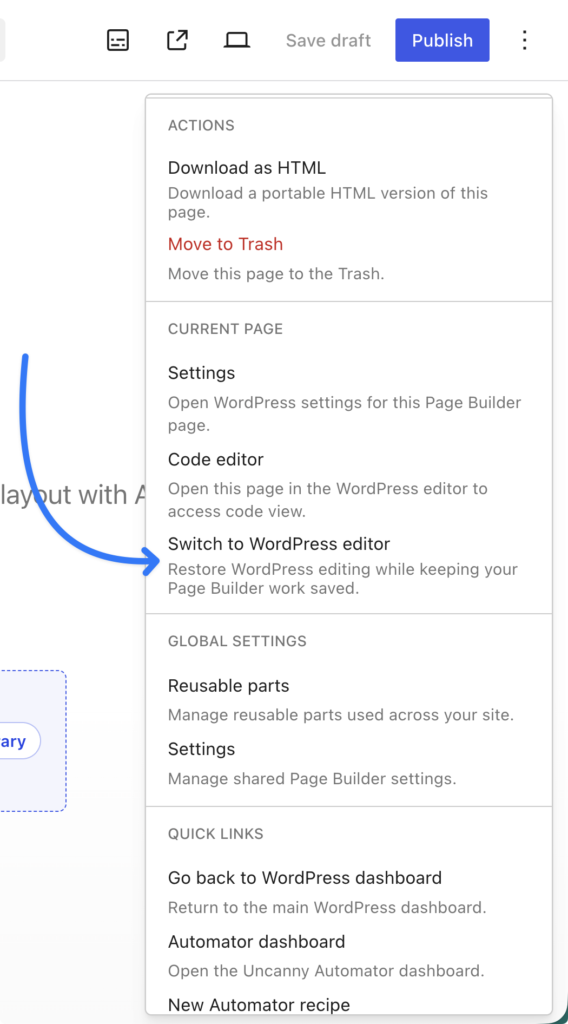Image resolution: width=568 pixels, height=1024 pixels.
Task: Open Settings under Current Page
Action: (201, 373)
